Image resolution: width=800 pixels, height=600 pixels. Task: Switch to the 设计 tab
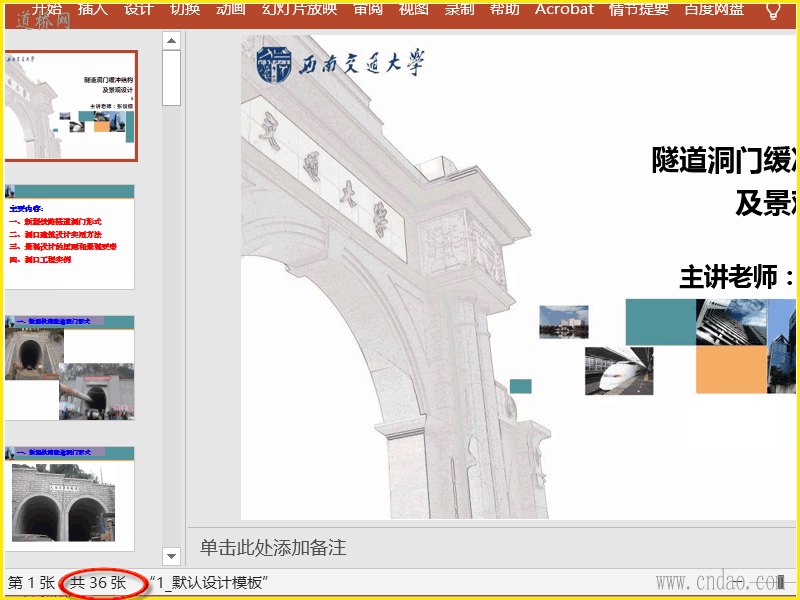pyautogui.click(x=139, y=9)
